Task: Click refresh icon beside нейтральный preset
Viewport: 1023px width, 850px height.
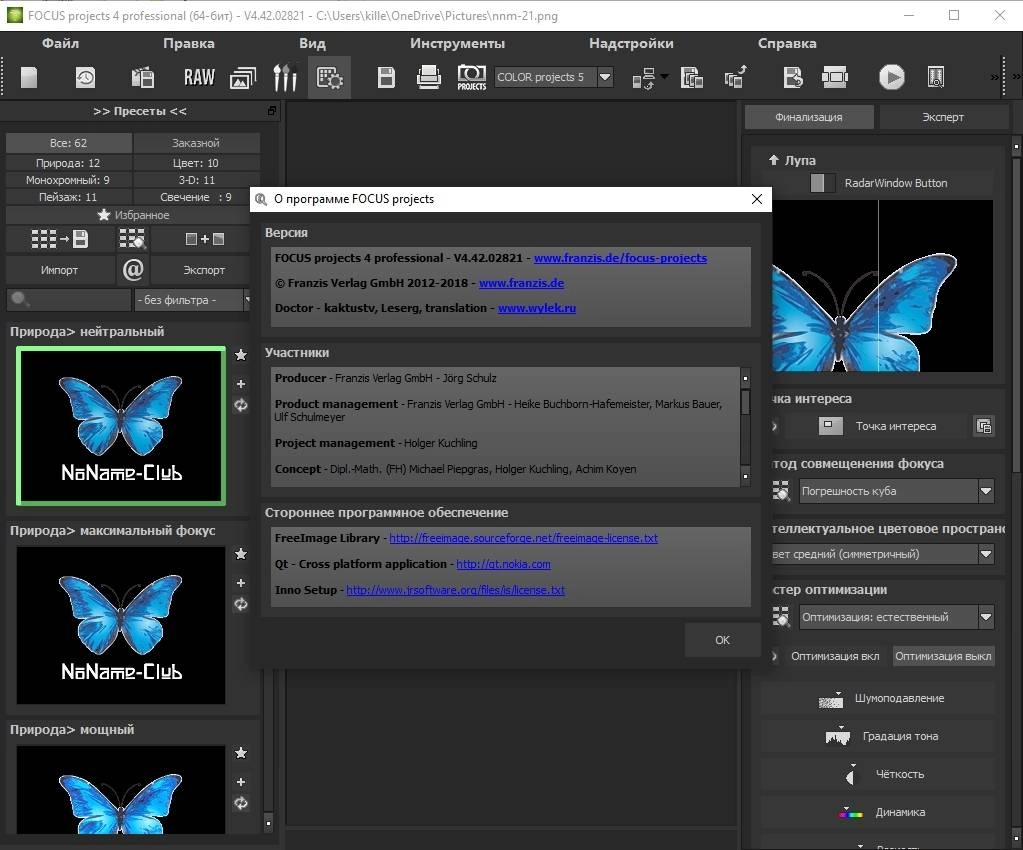Action: [x=241, y=405]
